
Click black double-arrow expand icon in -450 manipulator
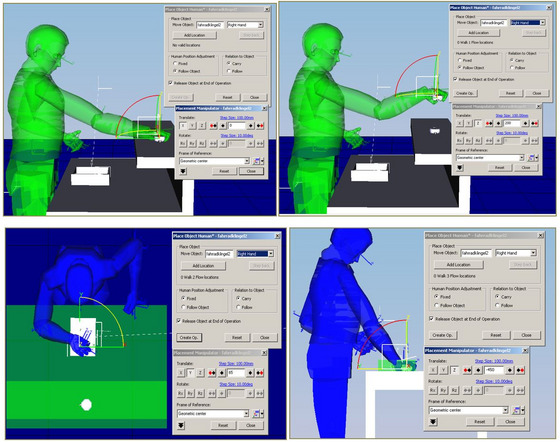(433, 422)
